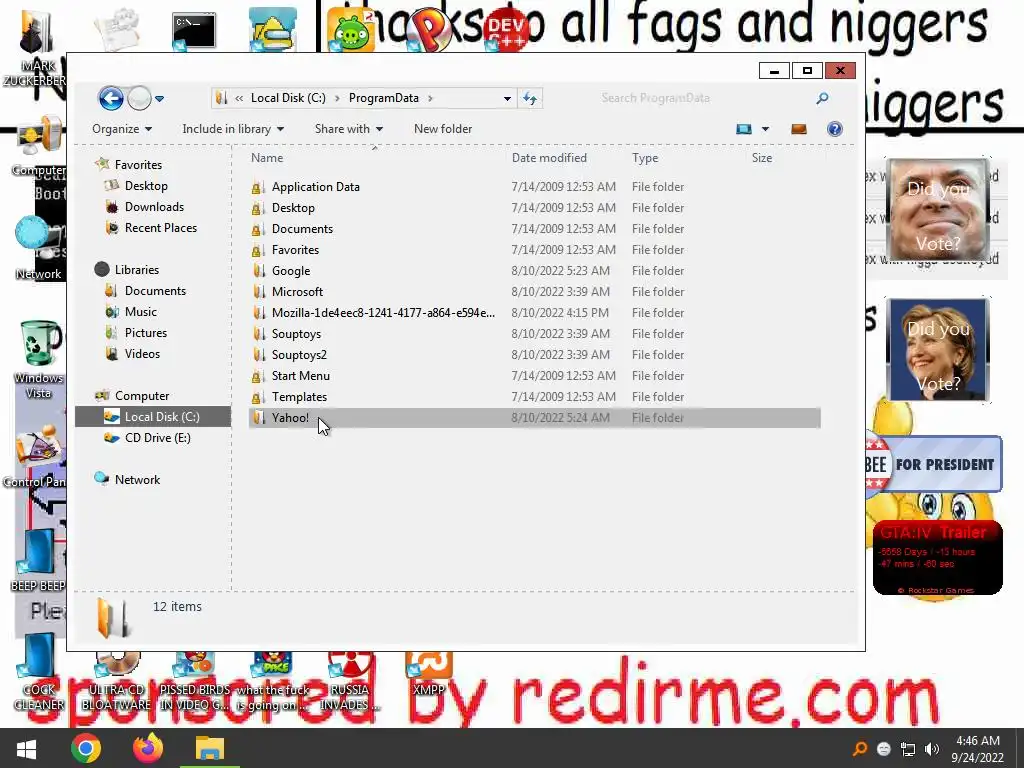1024x768 pixels.
Task: Open the address bar history dropdown arrow
Action: (x=507, y=99)
